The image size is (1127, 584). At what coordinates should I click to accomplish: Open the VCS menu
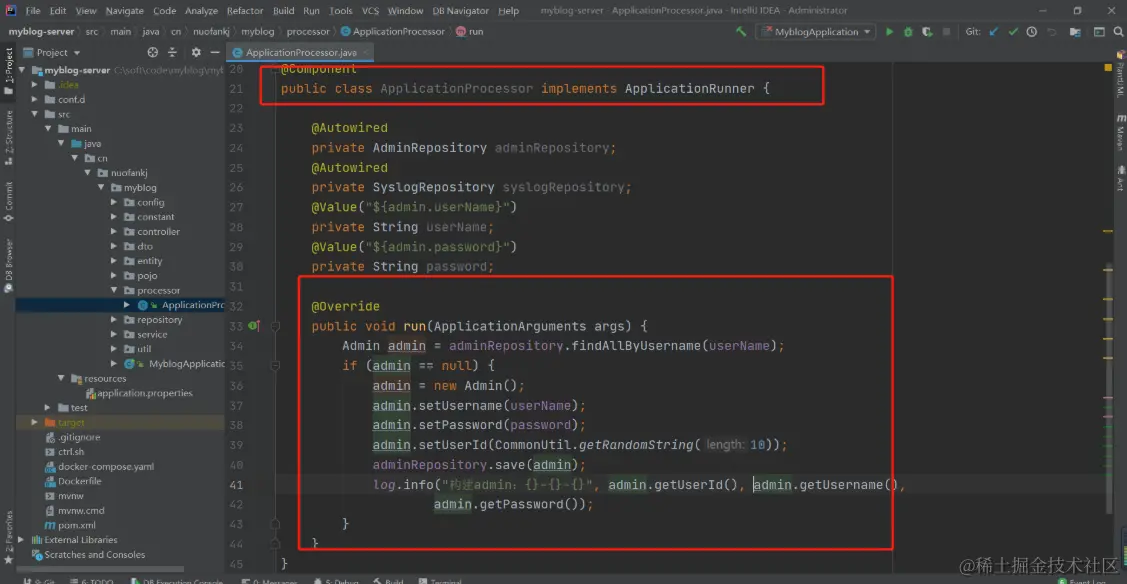point(370,11)
